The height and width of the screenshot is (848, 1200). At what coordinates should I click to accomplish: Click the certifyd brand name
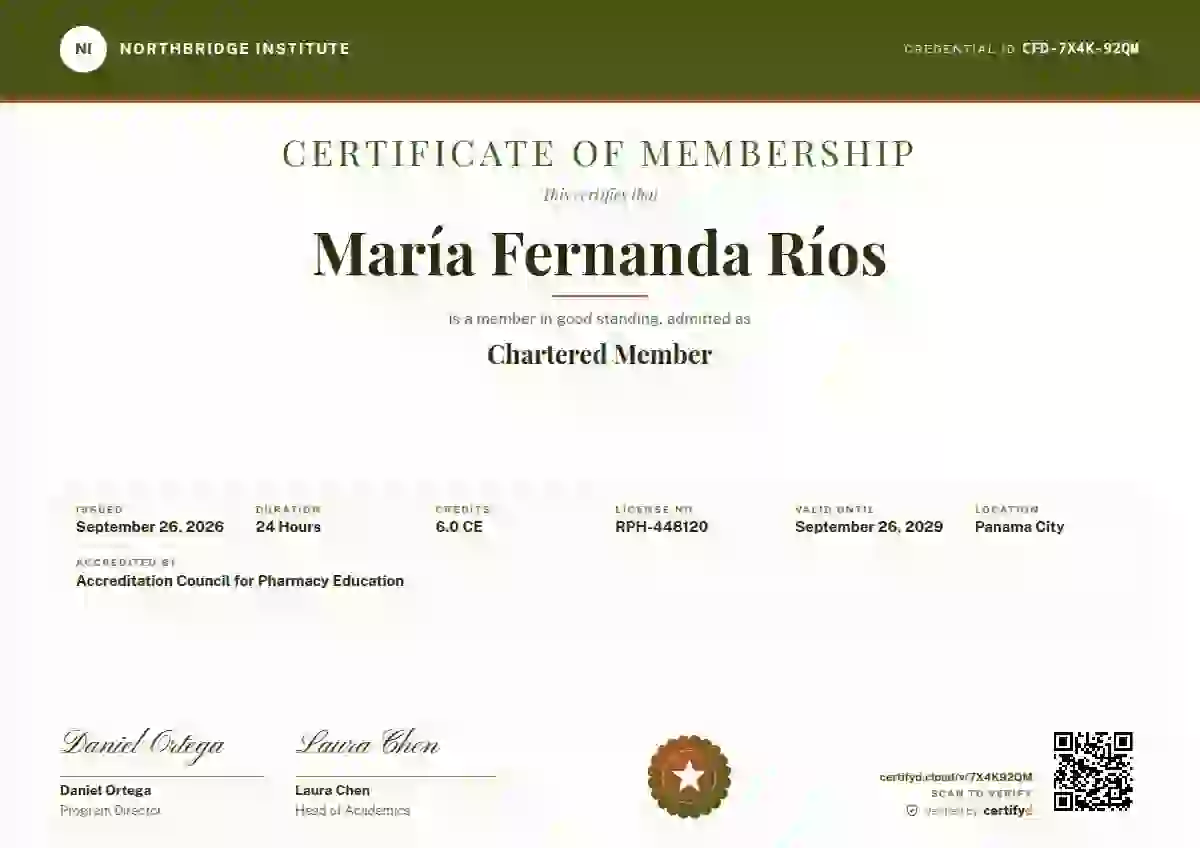pos(1007,811)
